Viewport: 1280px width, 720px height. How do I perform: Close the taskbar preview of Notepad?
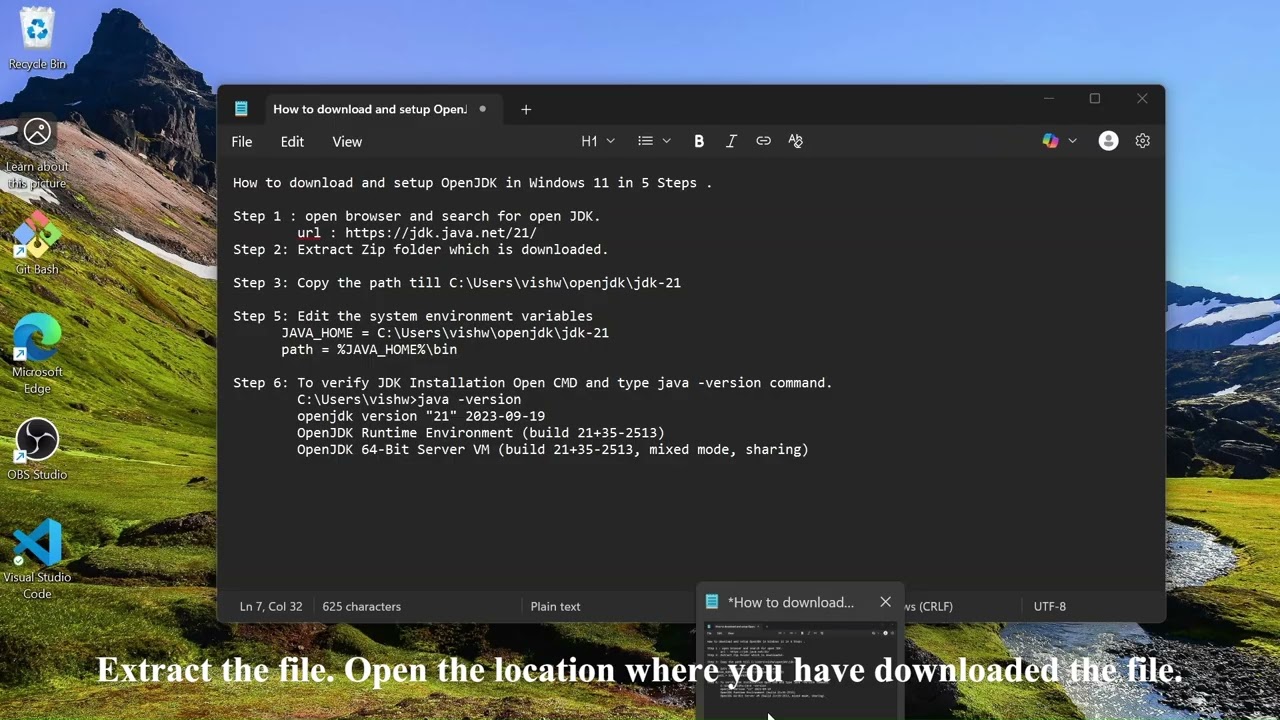pos(885,602)
